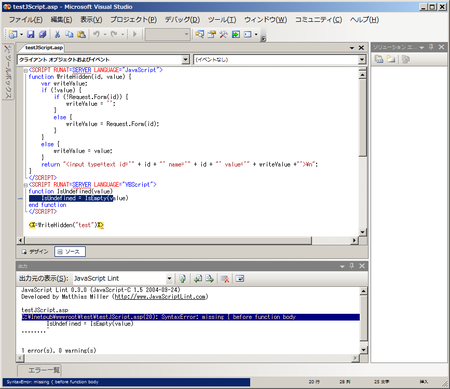Open the エラー一覧 error list tab
The width and height of the screenshot is (450, 389).
pos(39,370)
